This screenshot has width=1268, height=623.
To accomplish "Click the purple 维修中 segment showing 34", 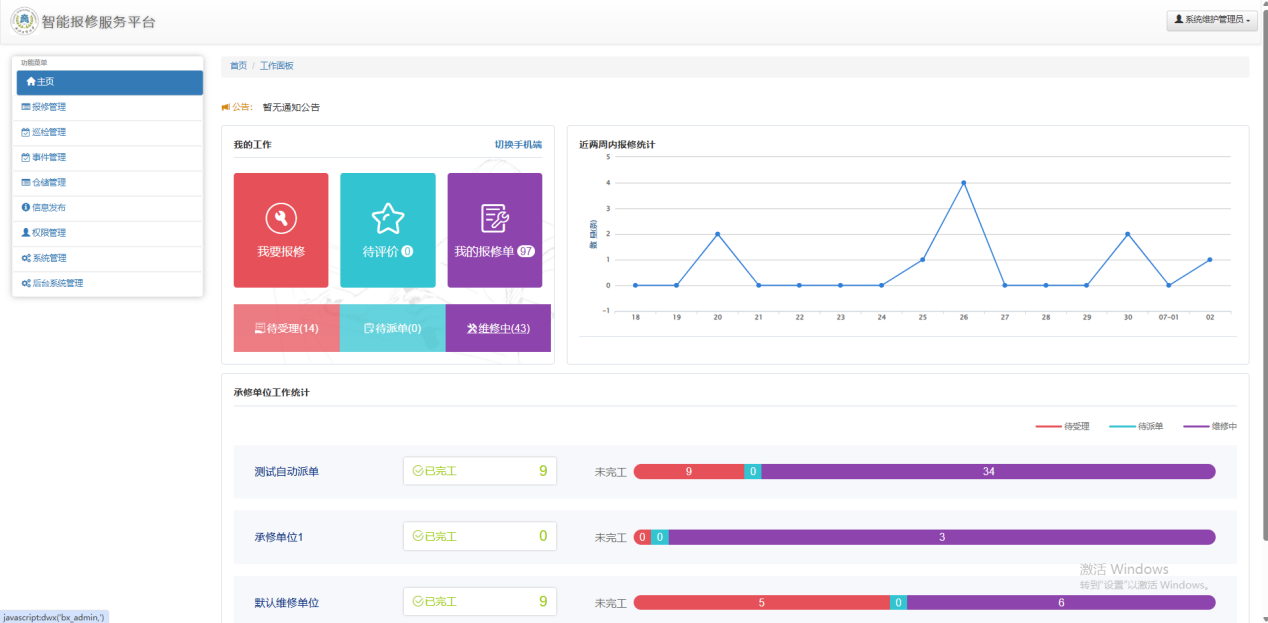I will pos(988,472).
